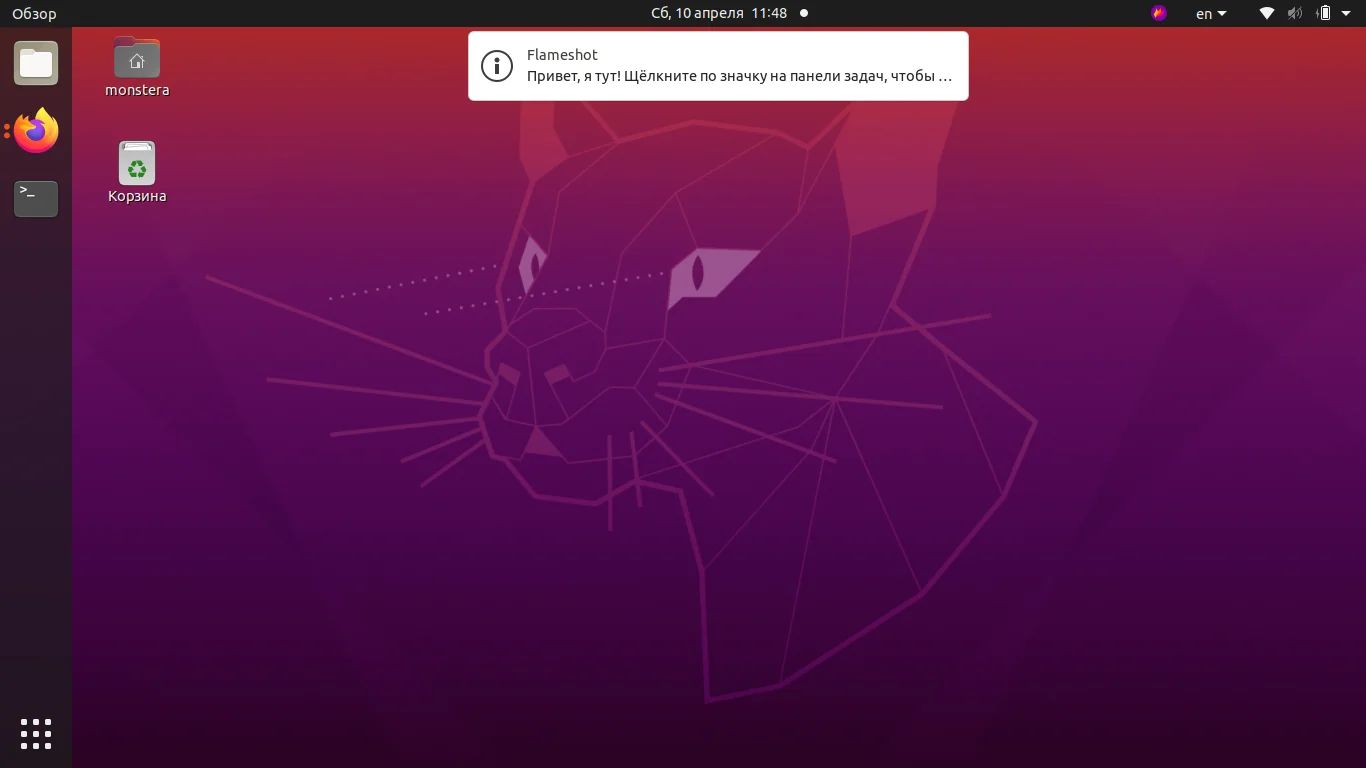1366x768 pixels.
Task: Launch Terminal from the dock
Action: point(35,199)
